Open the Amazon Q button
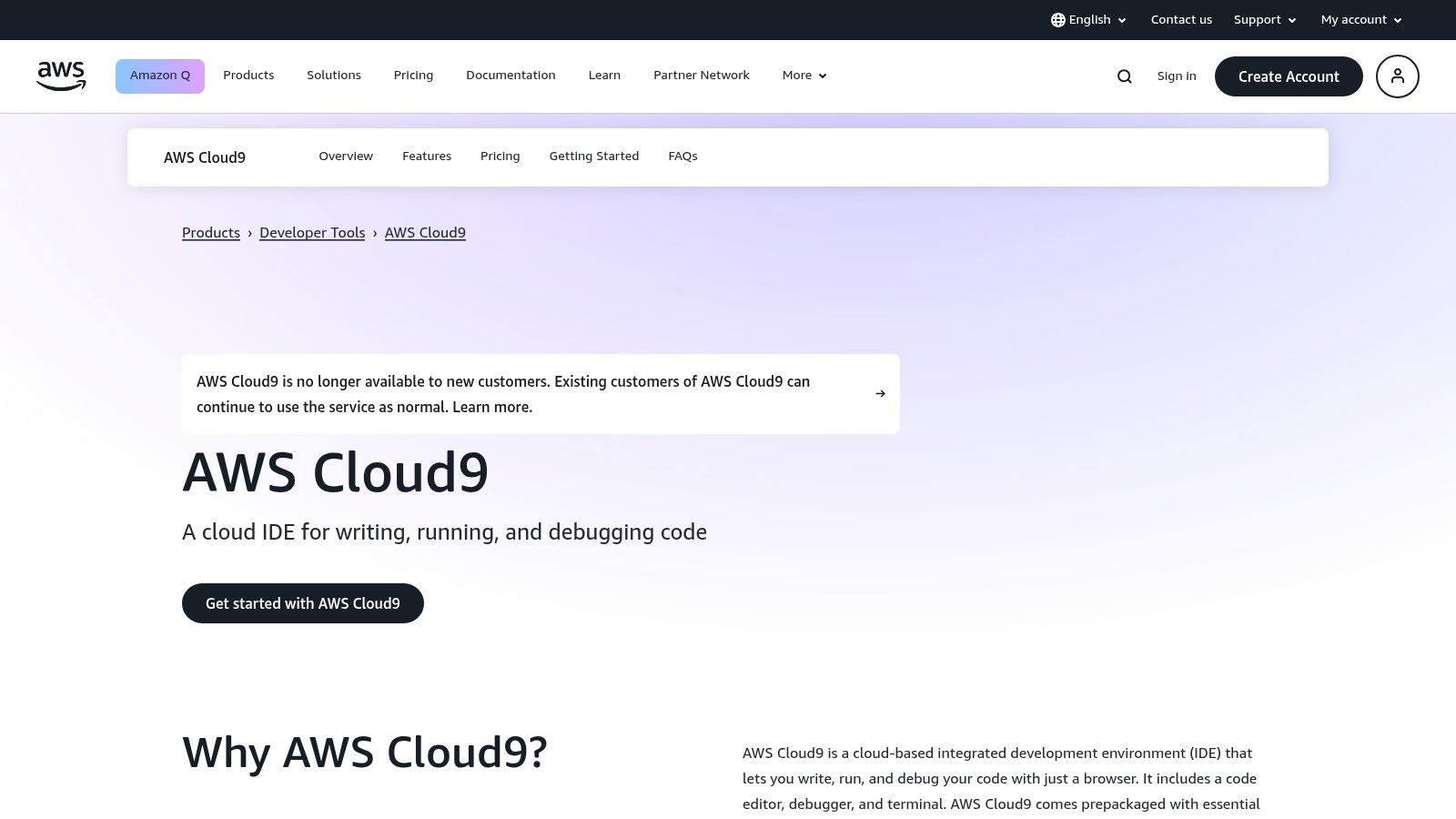 pyautogui.click(x=160, y=76)
